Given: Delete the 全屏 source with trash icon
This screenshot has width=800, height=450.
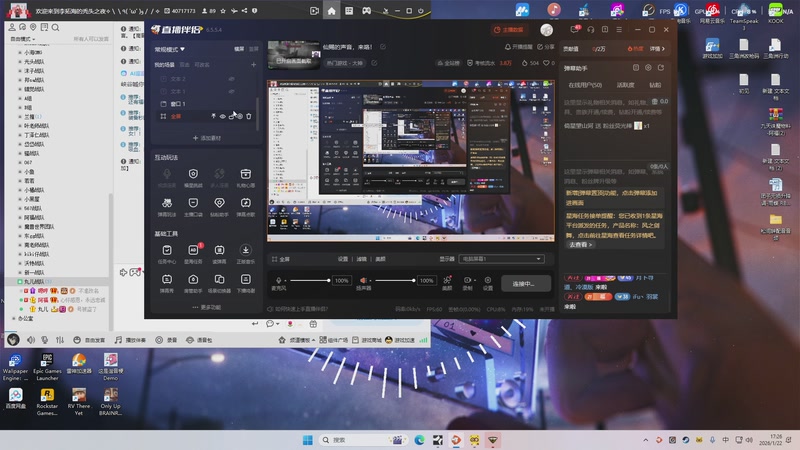Looking at the screenshot, I should pos(249,116).
